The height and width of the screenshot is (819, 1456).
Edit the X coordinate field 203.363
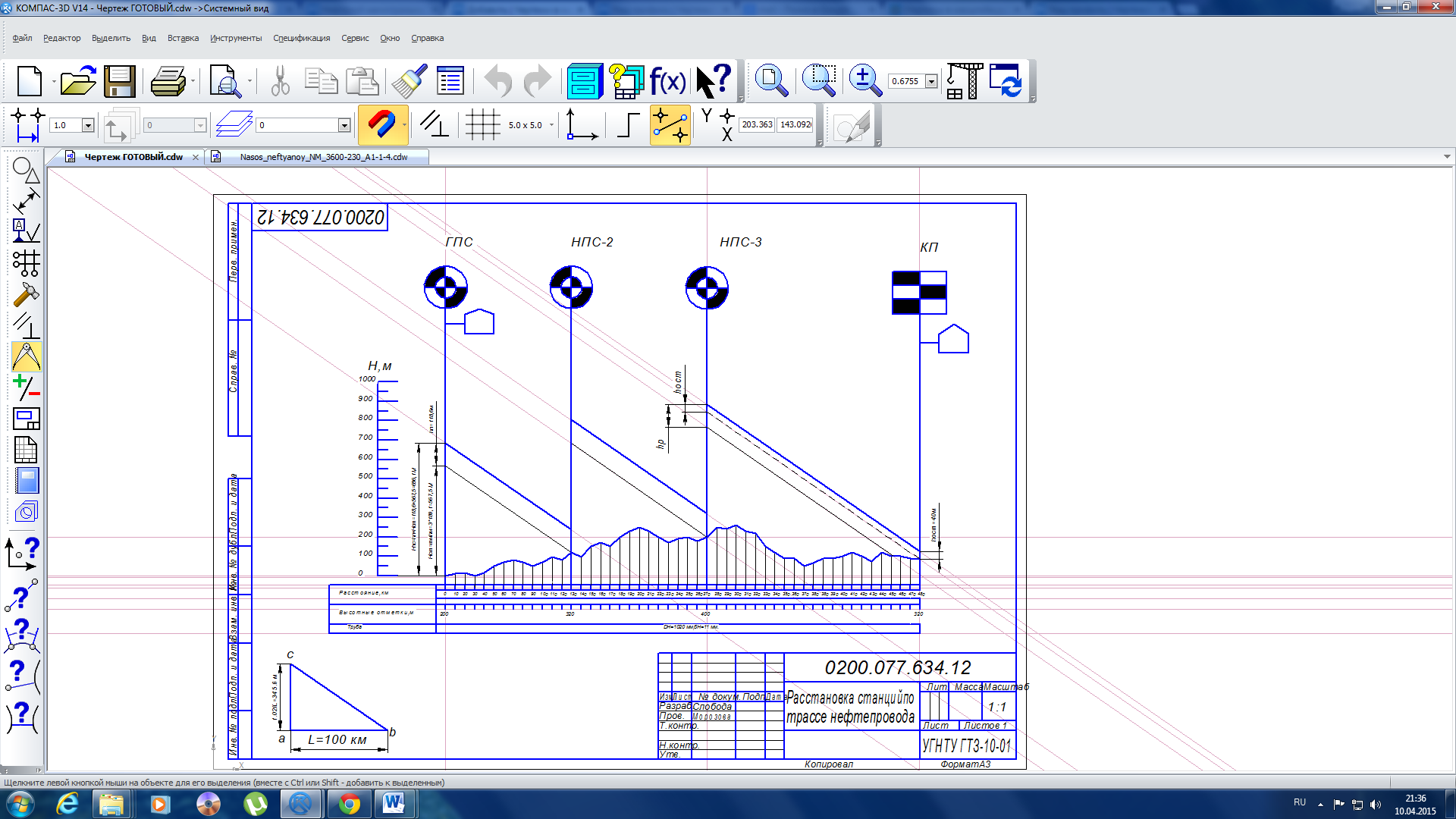[757, 124]
